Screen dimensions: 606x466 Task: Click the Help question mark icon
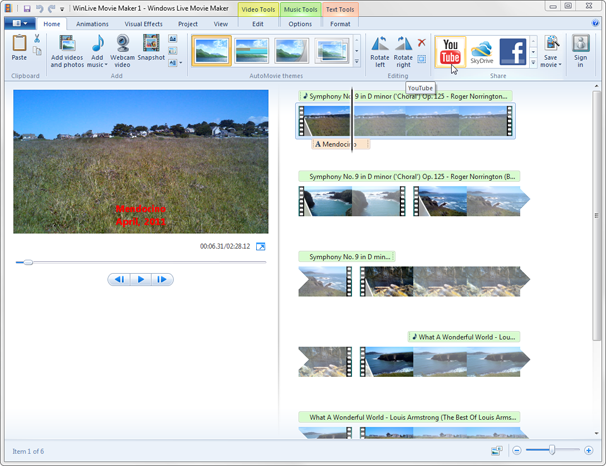pos(596,23)
